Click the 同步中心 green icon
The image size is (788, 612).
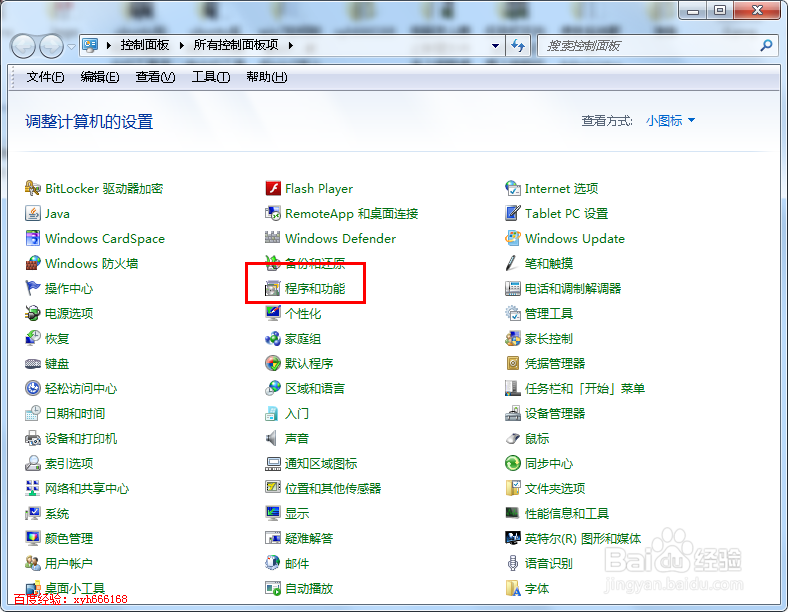coord(513,463)
